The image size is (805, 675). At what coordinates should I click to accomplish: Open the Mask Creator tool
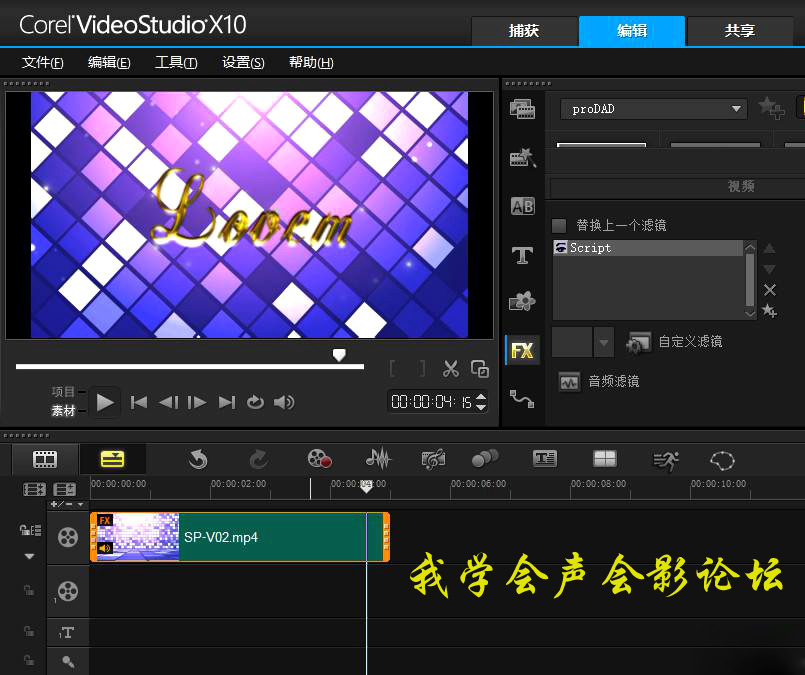[722, 460]
